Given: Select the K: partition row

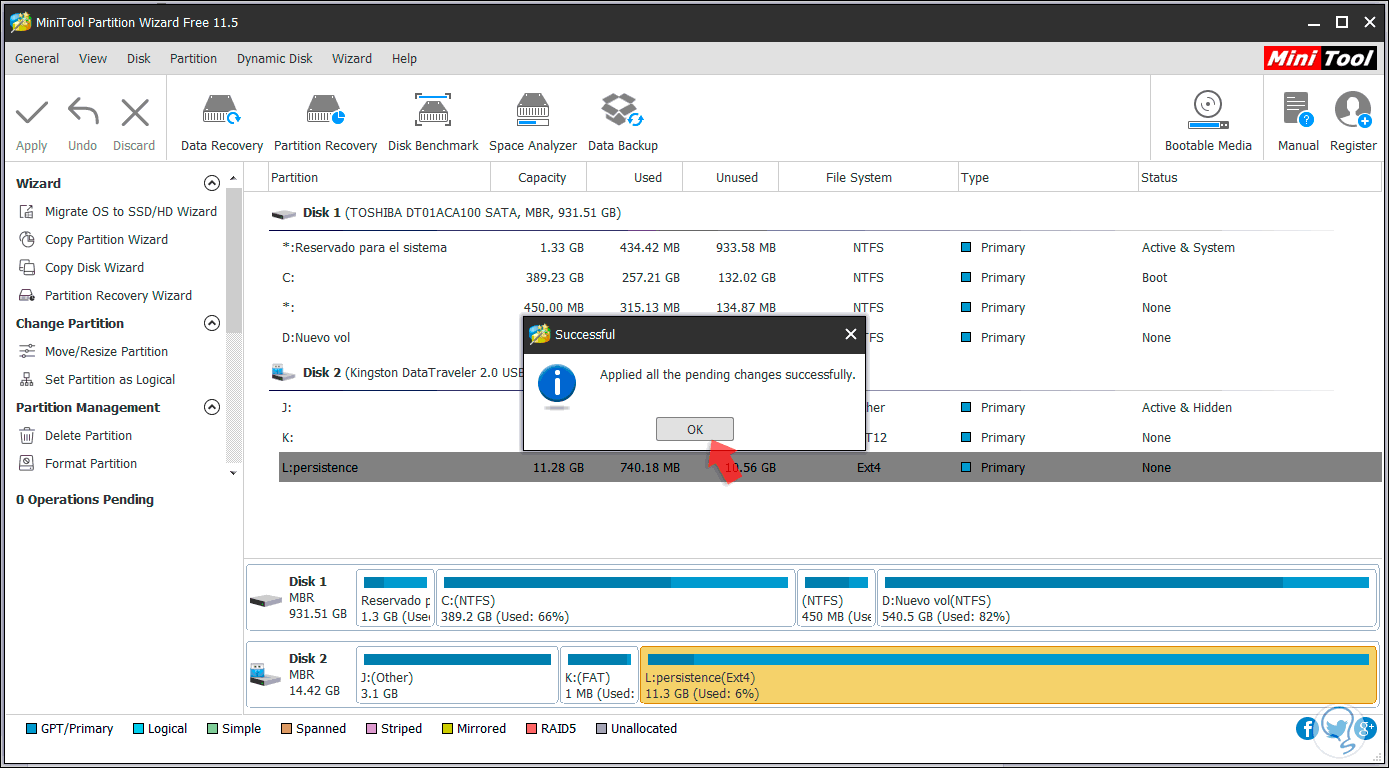Looking at the screenshot, I should click(829, 438).
